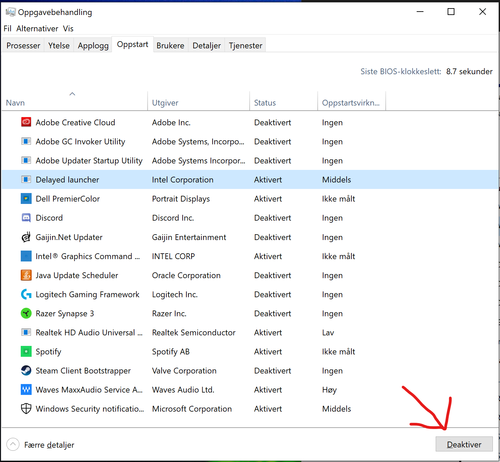
Task: Switch to the Detaljer tab
Action: (207, 46)
